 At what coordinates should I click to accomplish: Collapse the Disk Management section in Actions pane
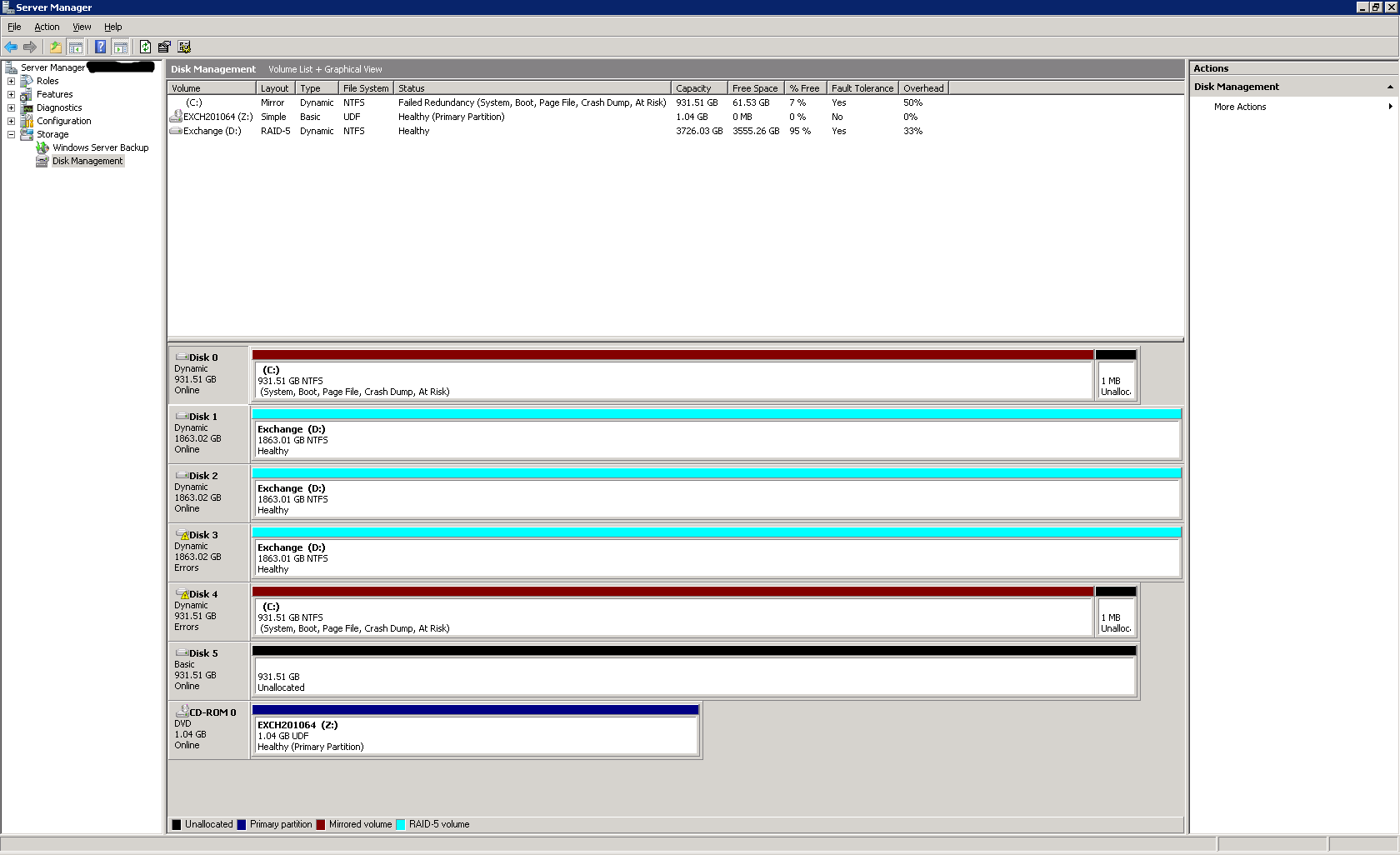point(1389,87)
